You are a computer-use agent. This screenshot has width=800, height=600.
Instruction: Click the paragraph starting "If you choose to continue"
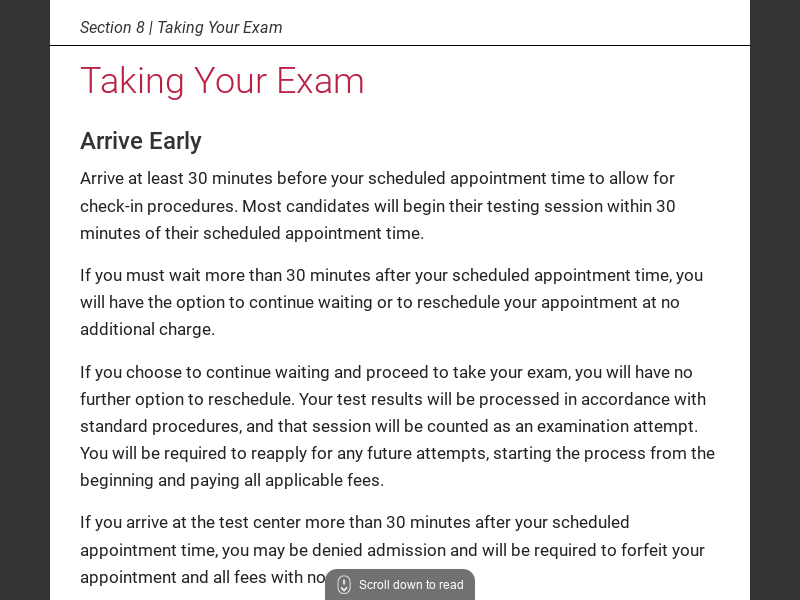397,426
